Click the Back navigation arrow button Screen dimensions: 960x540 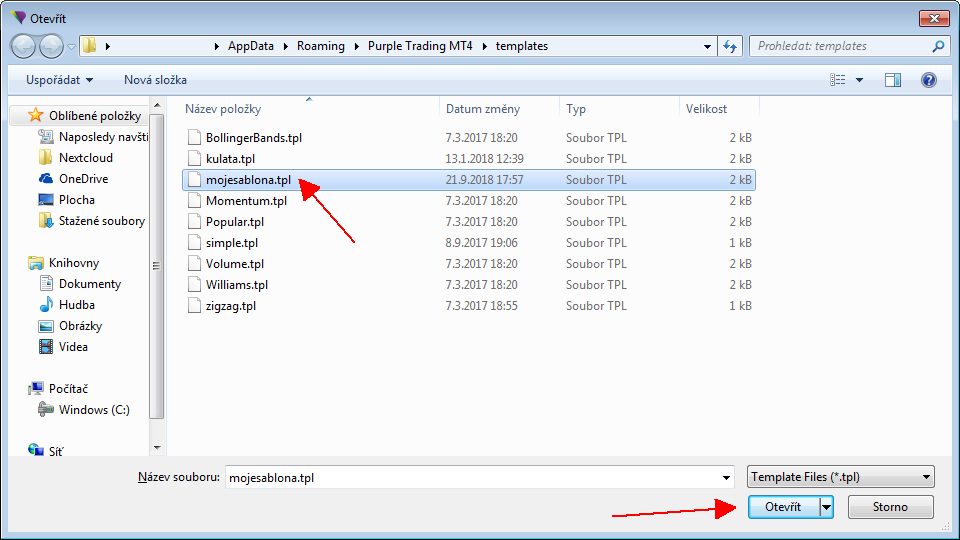23,47
